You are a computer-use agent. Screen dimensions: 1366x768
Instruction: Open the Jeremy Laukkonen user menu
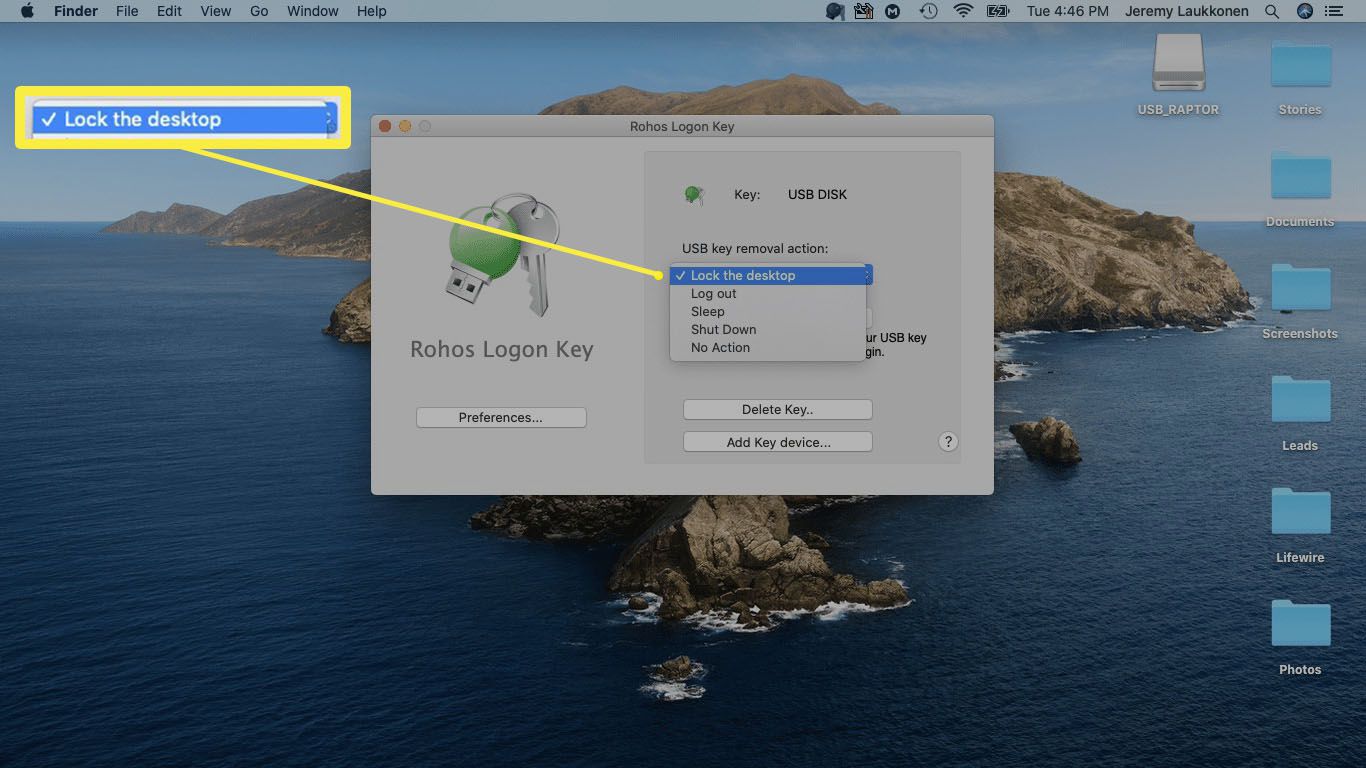click(x=1188, y=11)
